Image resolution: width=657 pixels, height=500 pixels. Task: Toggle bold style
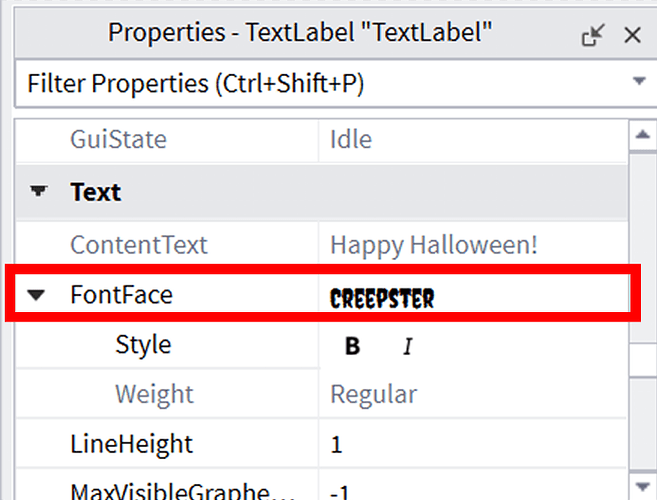(x=352, y=346)
